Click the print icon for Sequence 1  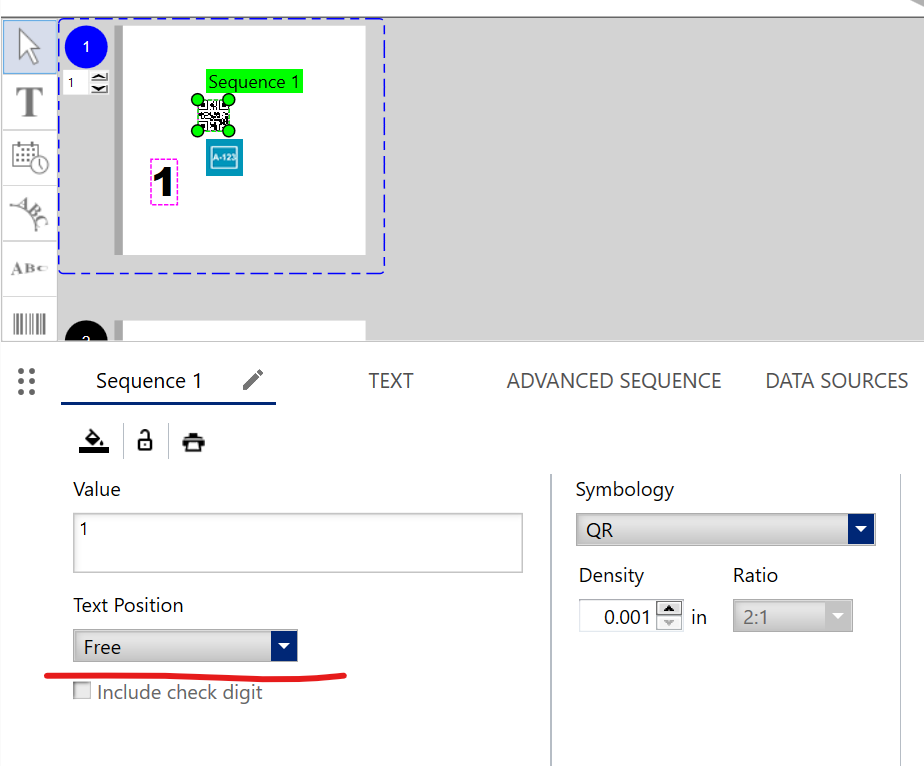[192, 441]
